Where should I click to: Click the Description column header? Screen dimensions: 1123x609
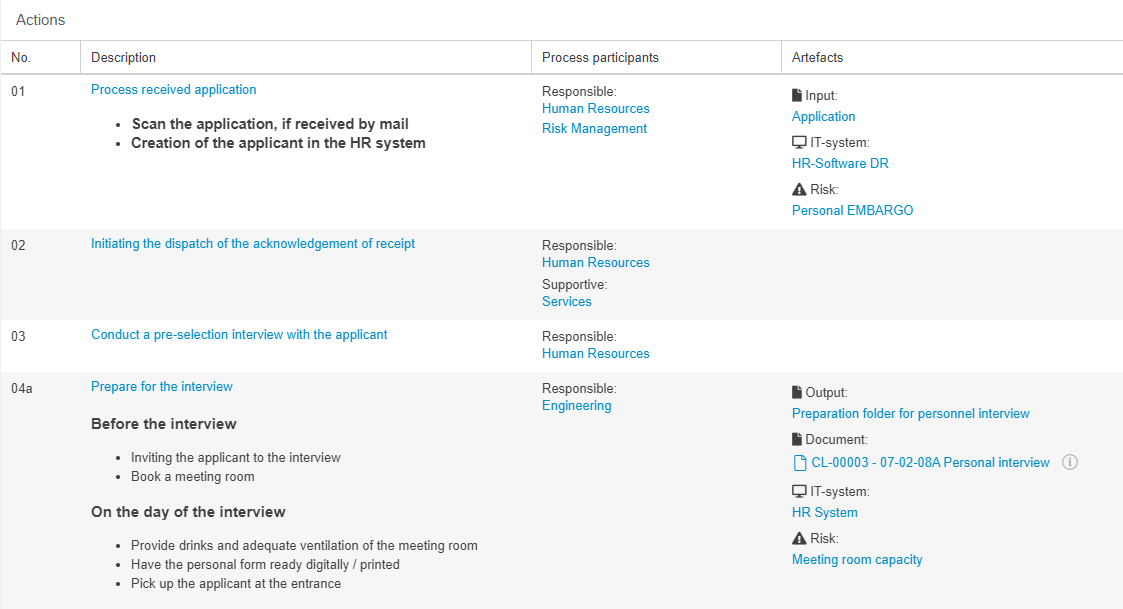123,58
